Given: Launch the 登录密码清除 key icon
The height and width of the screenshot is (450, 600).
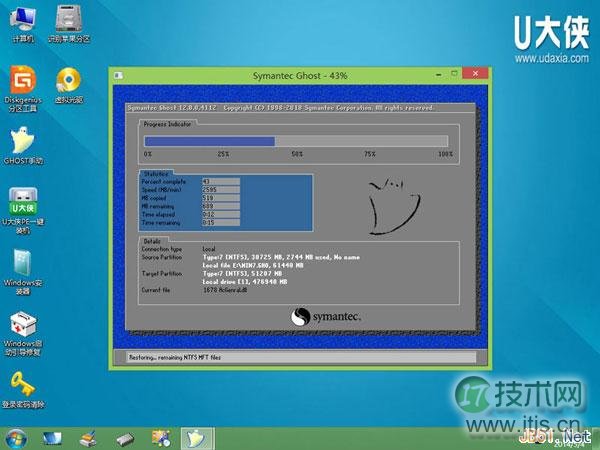Looking at the screenshot, I should click(23, 390).
